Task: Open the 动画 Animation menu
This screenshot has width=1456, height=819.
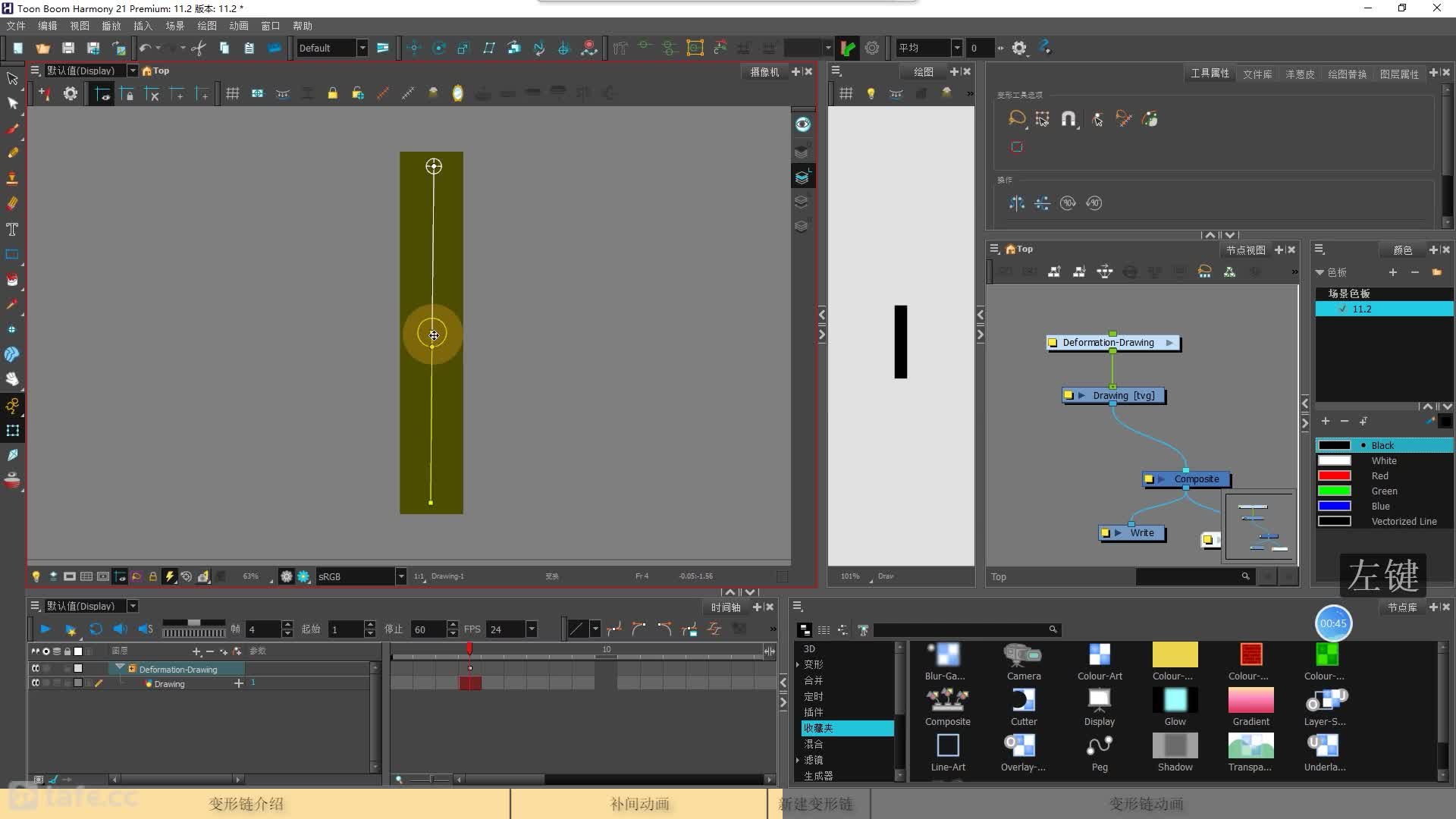Action: pyautogui.click(x=237, y=25)
